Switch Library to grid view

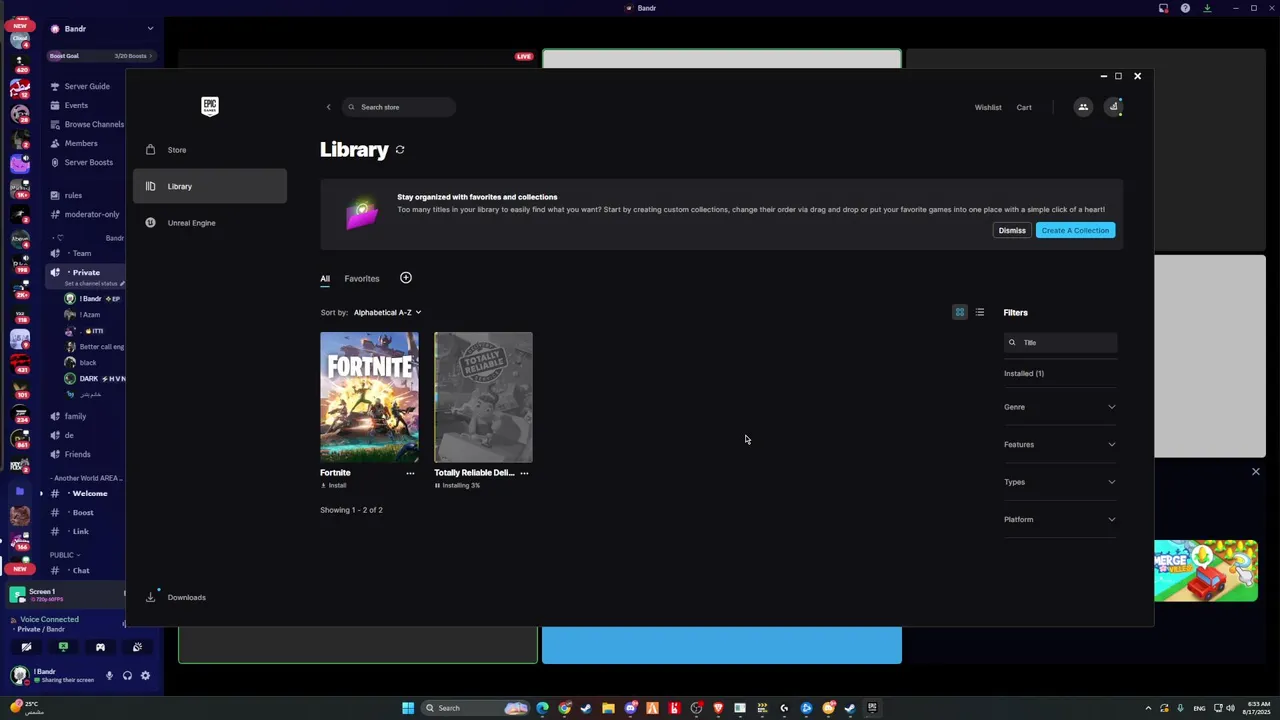960,313
